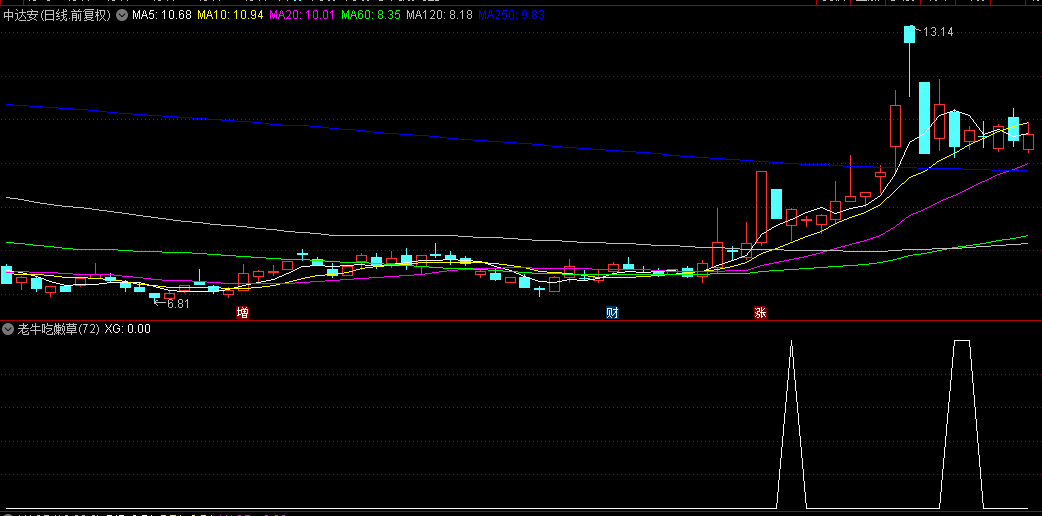Select the blue MA250: 9.83 label
The image size is (1042, 516).
pyautogui.click(x=512, y=15)
